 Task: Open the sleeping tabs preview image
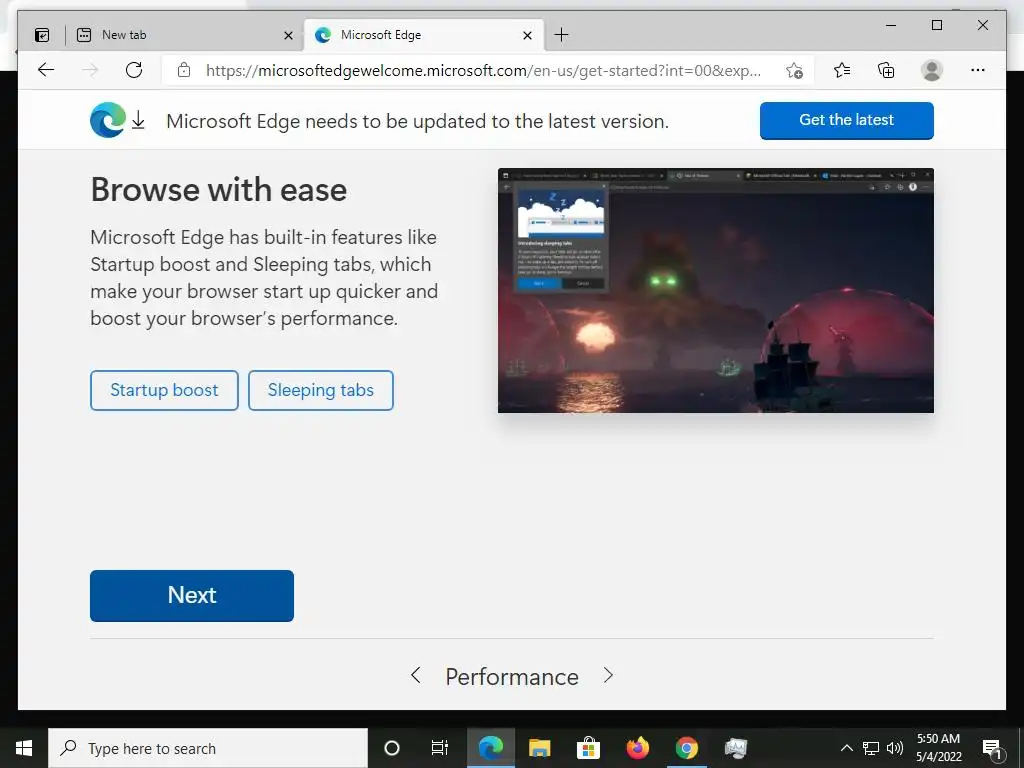pos(716,291)
